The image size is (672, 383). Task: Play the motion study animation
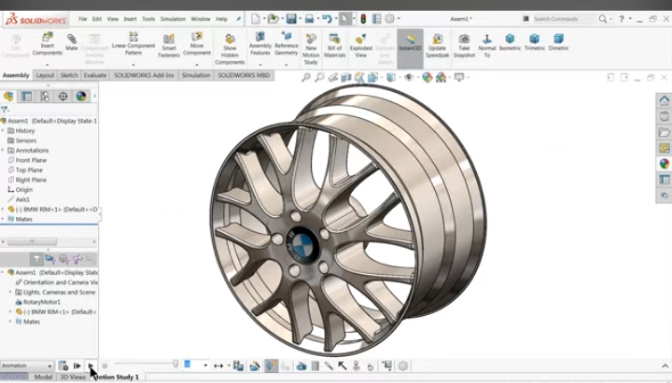coord(91,365)
